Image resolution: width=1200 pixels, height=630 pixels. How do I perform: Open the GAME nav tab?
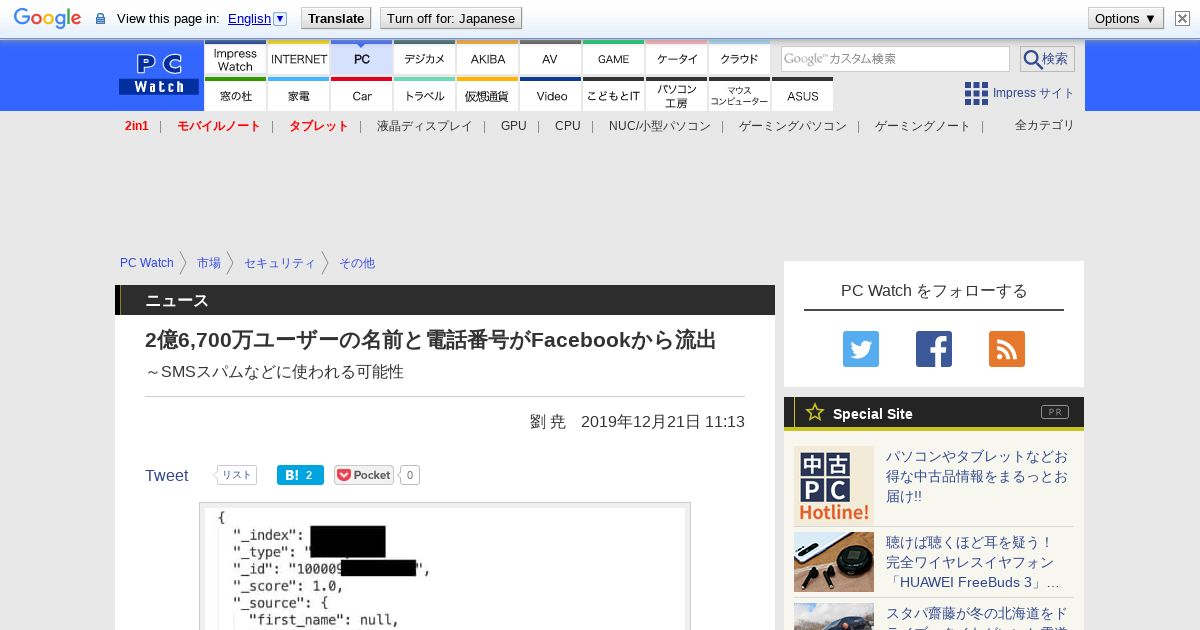(x=614, y=59)
